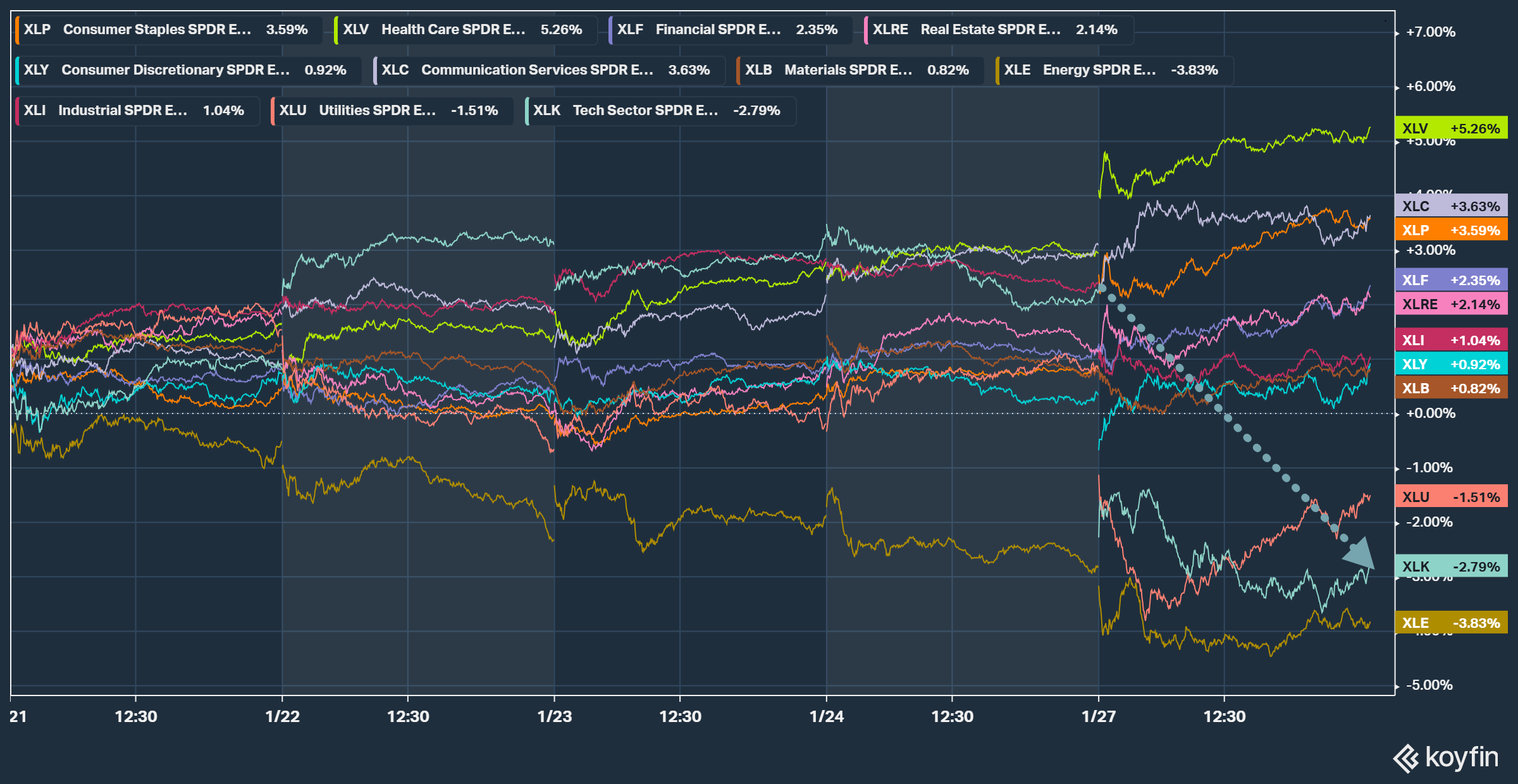This screenshot has height=784, width=1518.
Task: Click the -1.51% value in XLU legend
Action: point(474,111)
